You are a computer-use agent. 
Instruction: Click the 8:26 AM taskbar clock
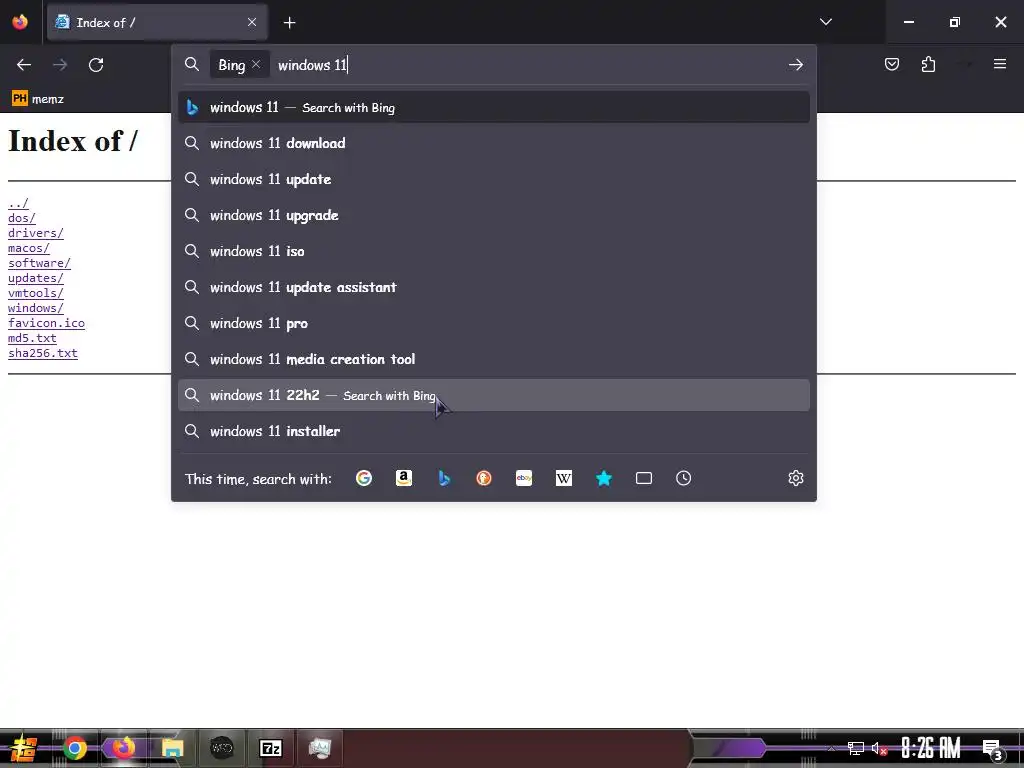tap(931, 748)
